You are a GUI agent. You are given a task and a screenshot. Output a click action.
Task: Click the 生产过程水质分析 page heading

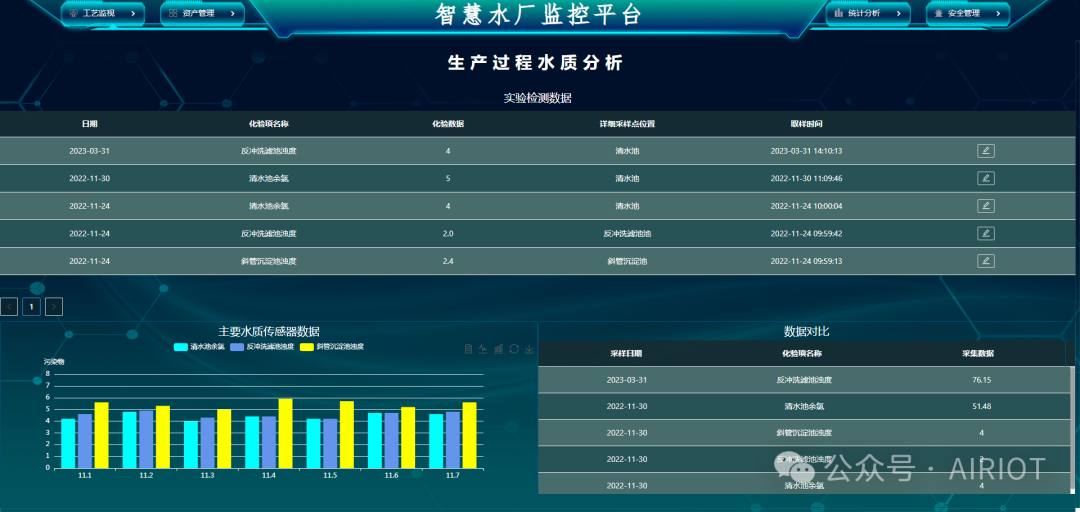click(536, 63)
